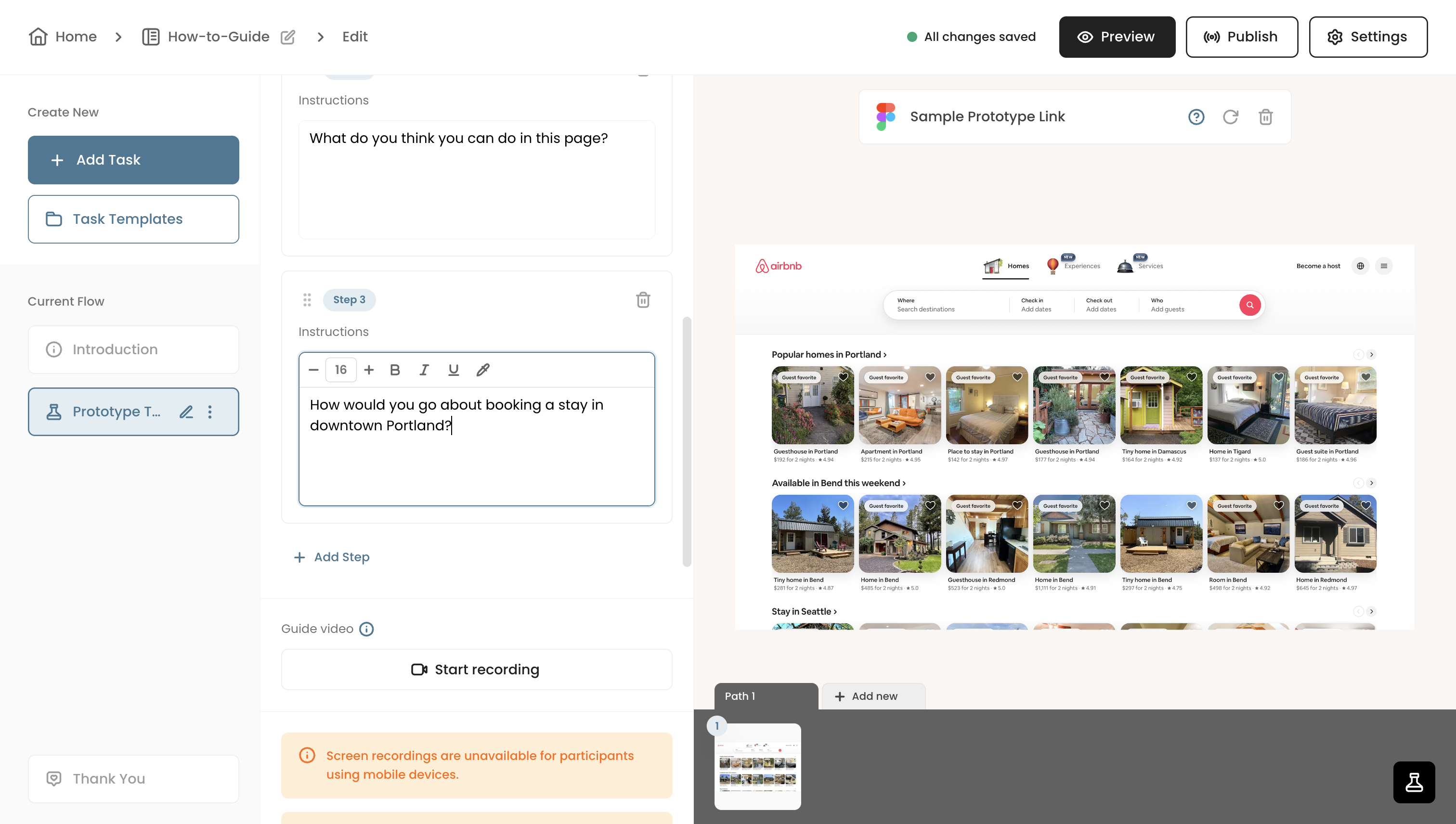Add new path tab
This screenshot has height=824, width=1456.
click(x=873, y=696)
